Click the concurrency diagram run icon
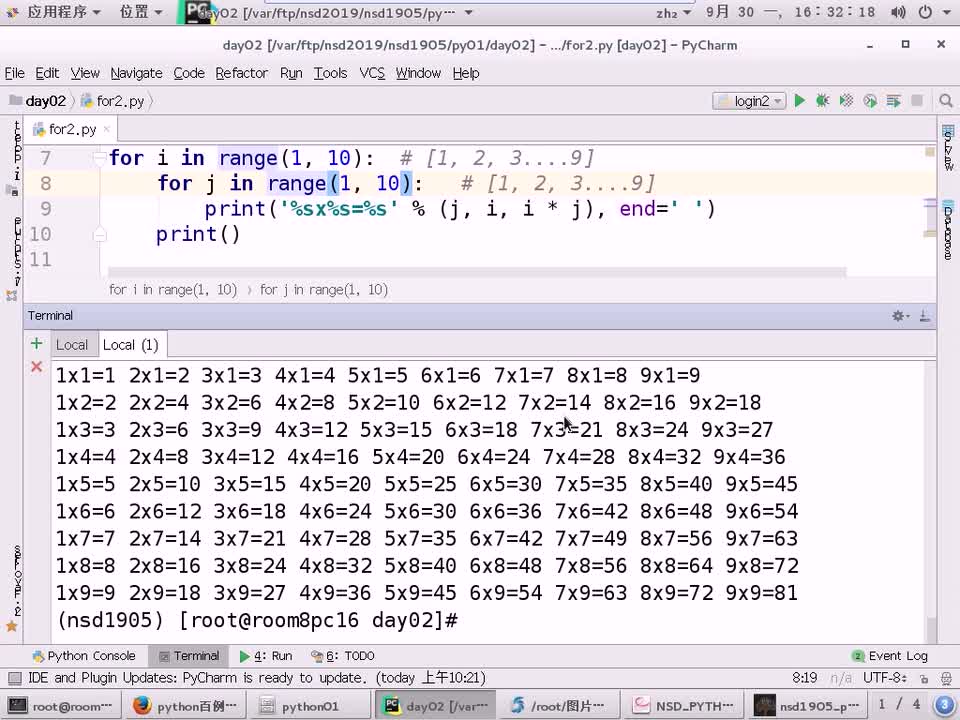960x720 pixels. (893, 101)
